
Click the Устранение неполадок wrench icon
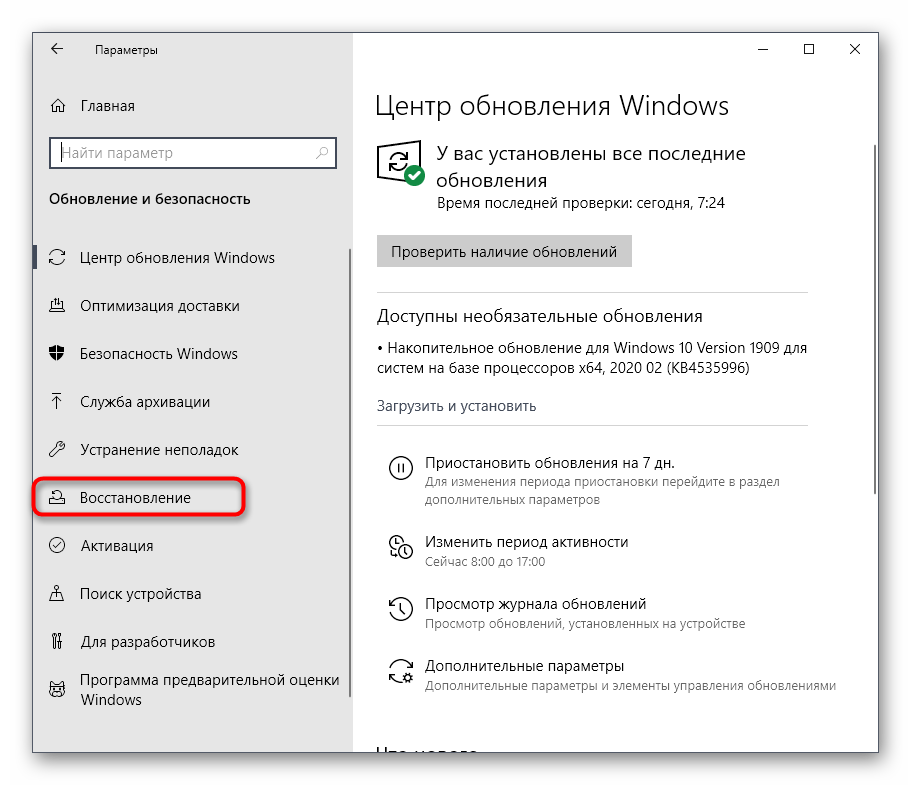pos(57,449)
